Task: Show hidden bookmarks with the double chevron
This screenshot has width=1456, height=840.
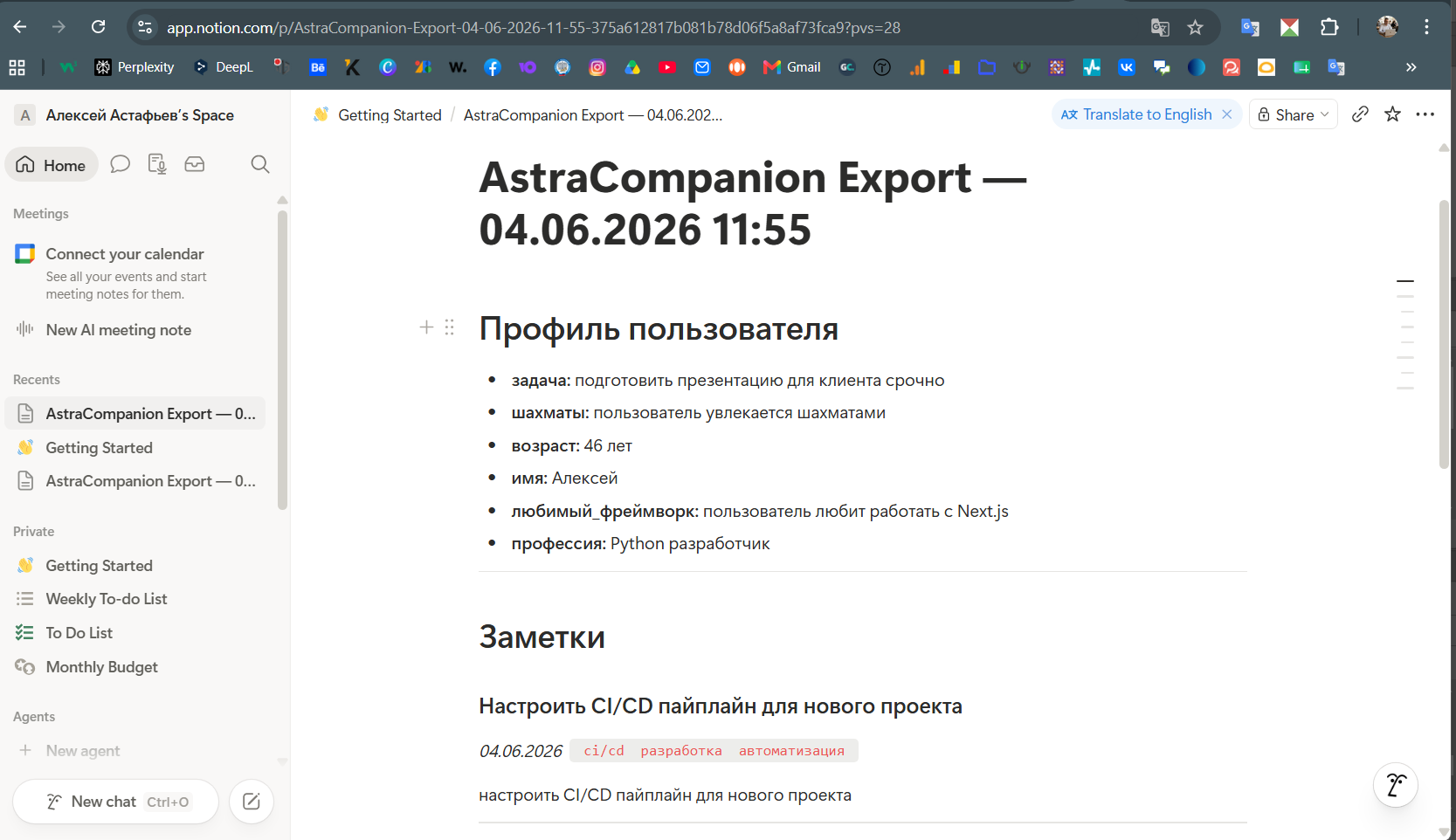Action: click(x=1411, y=67)
